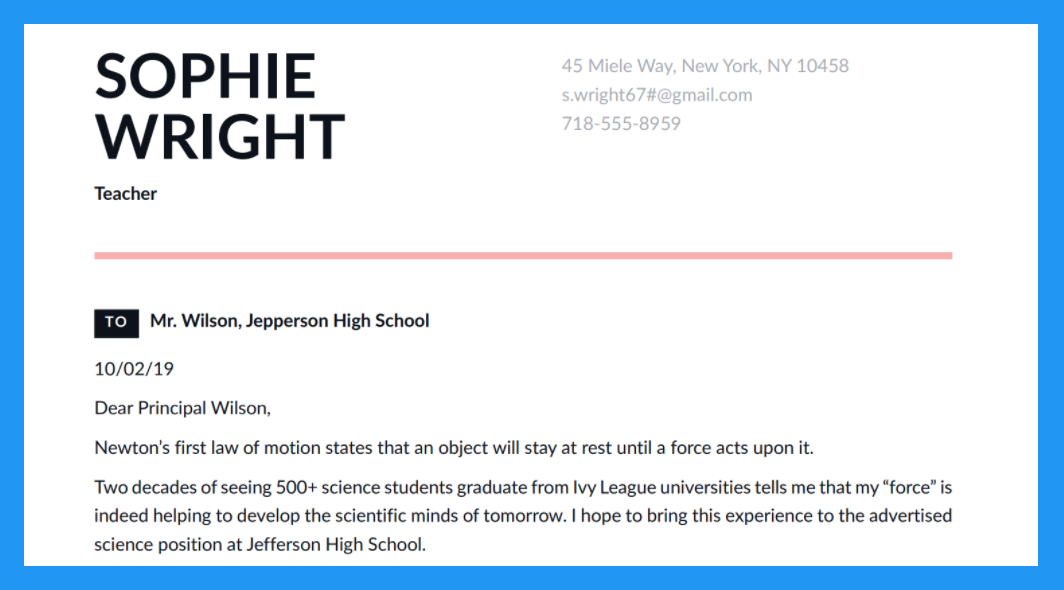Screen dimensions: 1064x590
Task: Click the black TO label badge
Action: click(x=117, y=323)
